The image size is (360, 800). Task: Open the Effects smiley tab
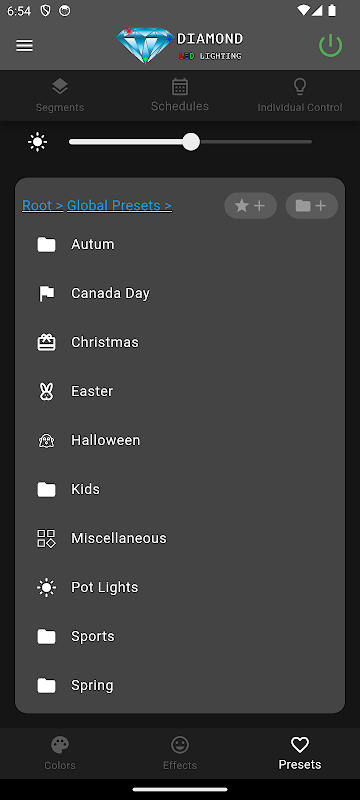[x=179, y=753]
